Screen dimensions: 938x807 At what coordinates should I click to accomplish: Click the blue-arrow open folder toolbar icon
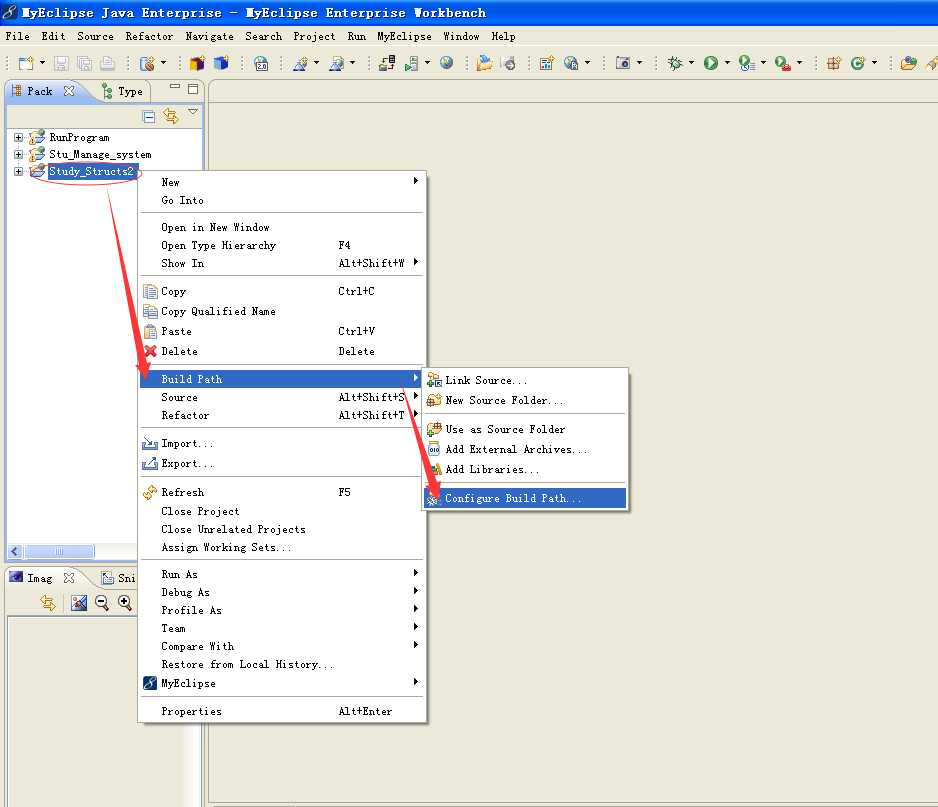(484, 63)
